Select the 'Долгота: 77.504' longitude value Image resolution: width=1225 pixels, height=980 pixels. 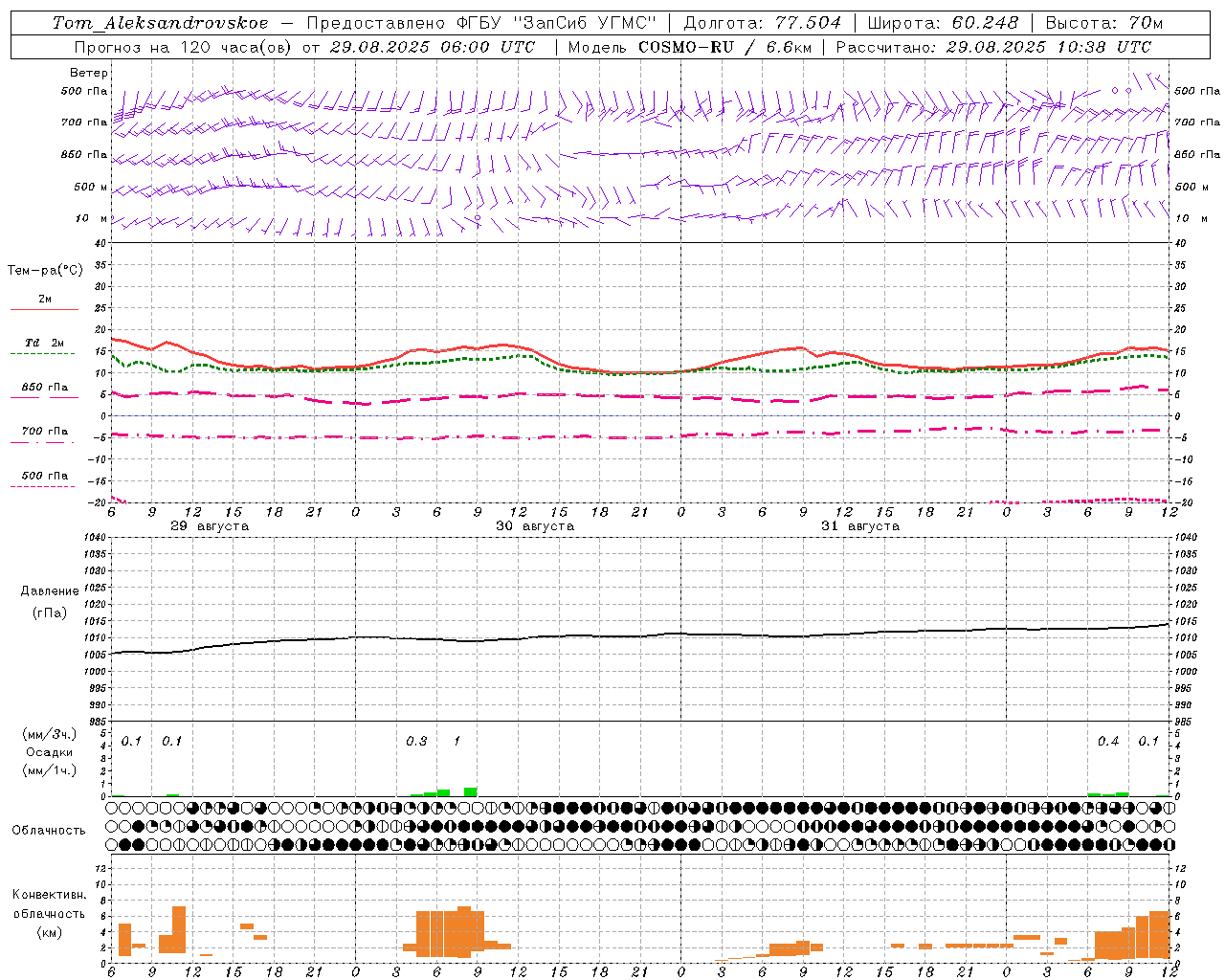(x=762, y=23)
